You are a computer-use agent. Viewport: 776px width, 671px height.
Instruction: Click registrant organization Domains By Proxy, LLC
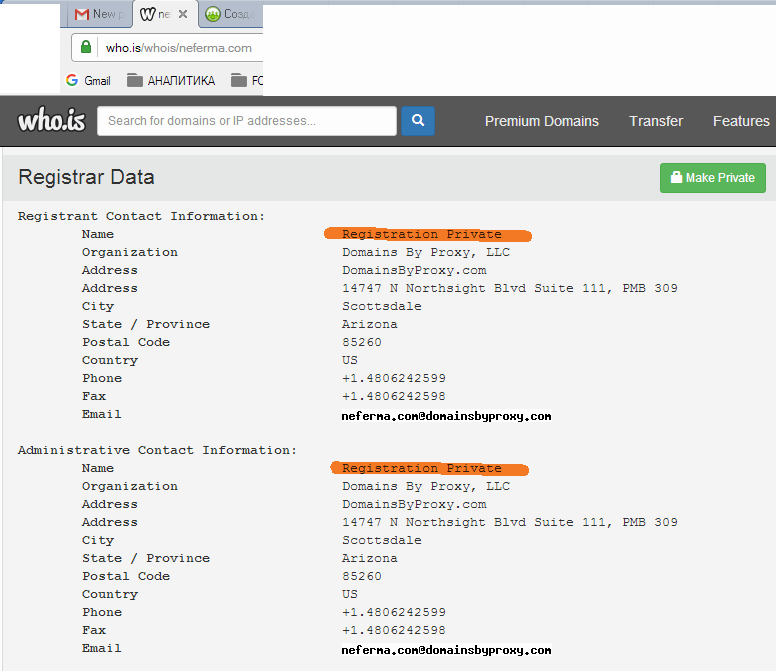(x=426, y=252)
